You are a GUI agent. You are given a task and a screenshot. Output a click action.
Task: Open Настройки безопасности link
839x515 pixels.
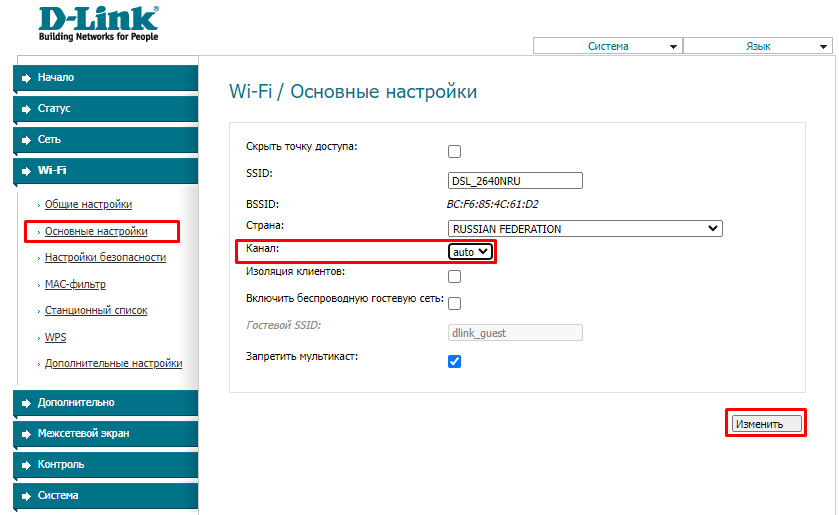(x=105, y=257)
